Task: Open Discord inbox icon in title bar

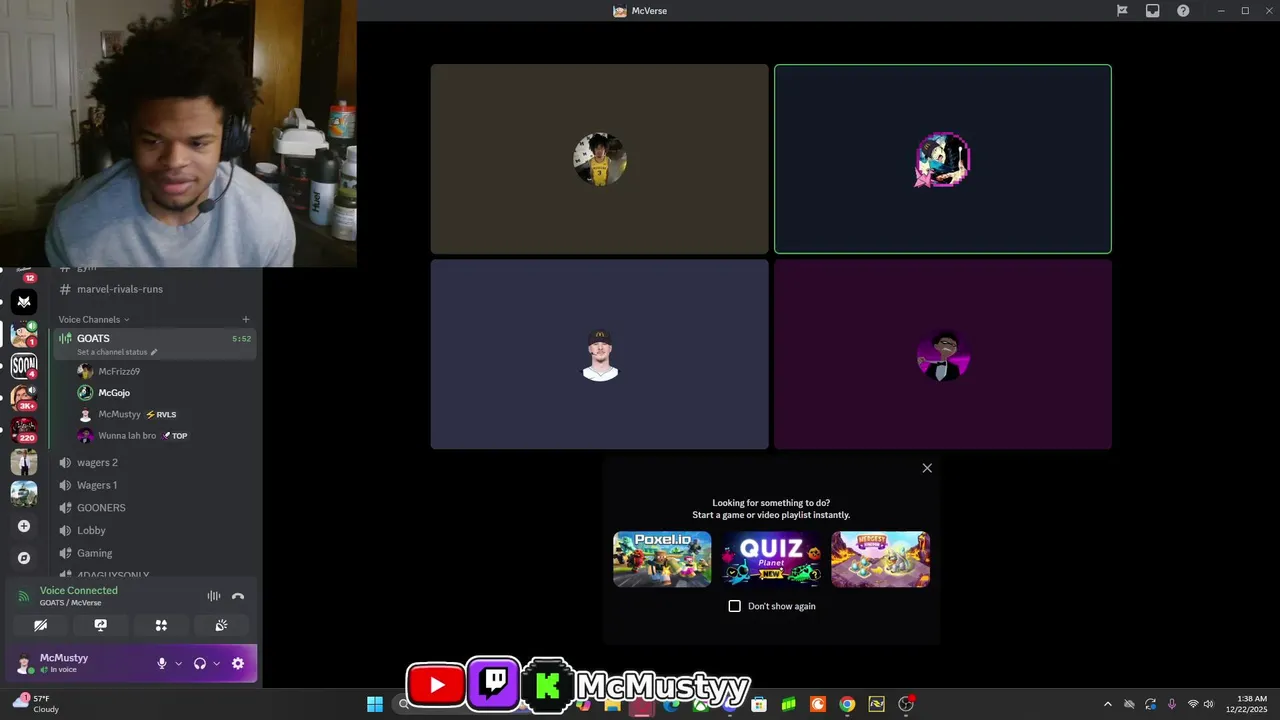Action: pyautogui.click(x=1152, y=11)
